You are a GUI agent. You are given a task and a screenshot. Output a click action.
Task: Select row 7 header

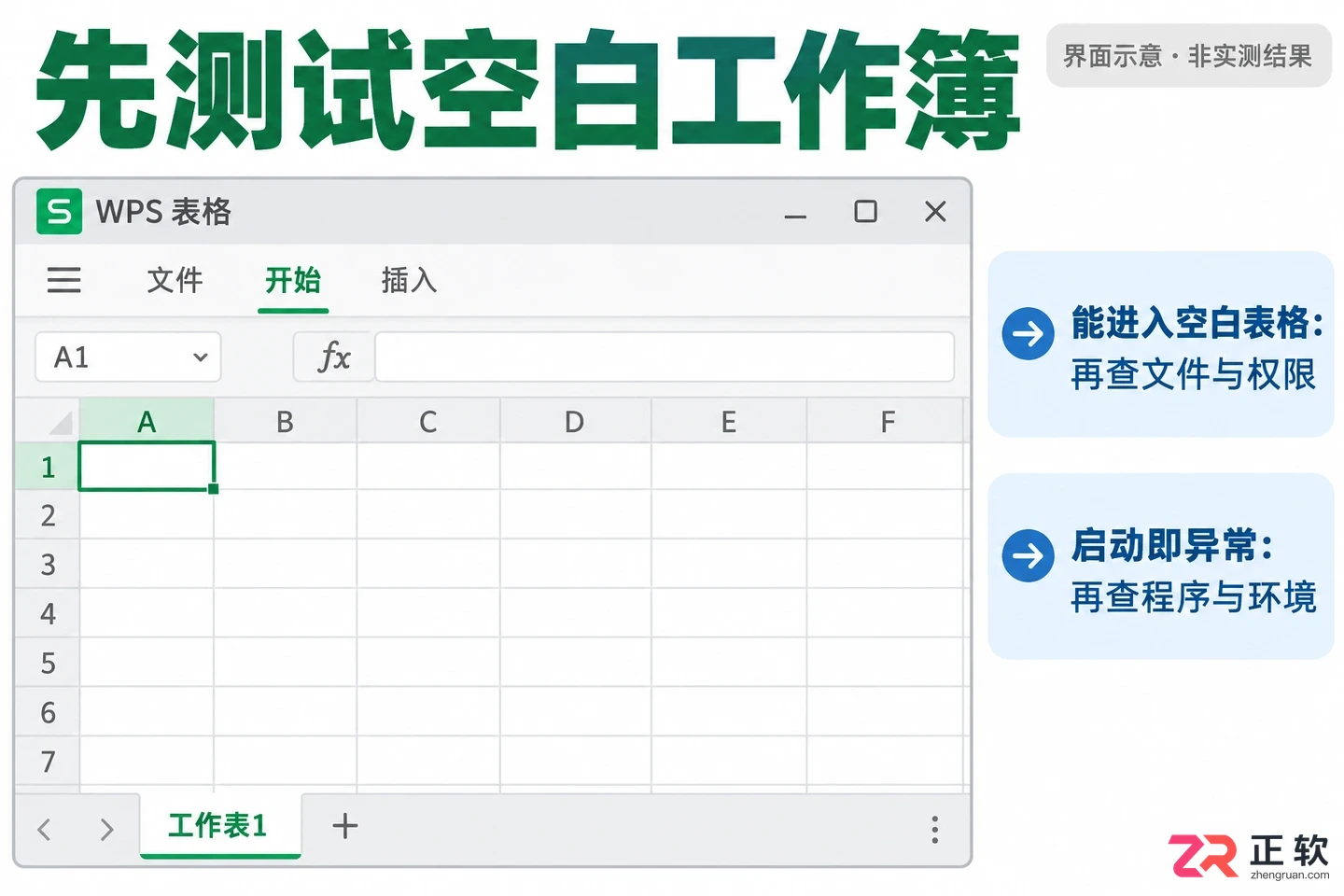point(48,762)
